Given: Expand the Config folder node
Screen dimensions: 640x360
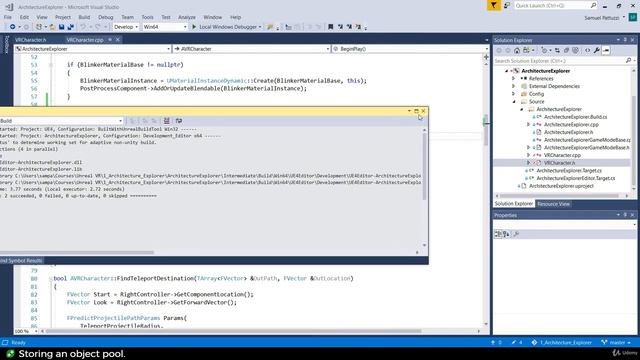Looking at the screenshot, I should [513, 94].
